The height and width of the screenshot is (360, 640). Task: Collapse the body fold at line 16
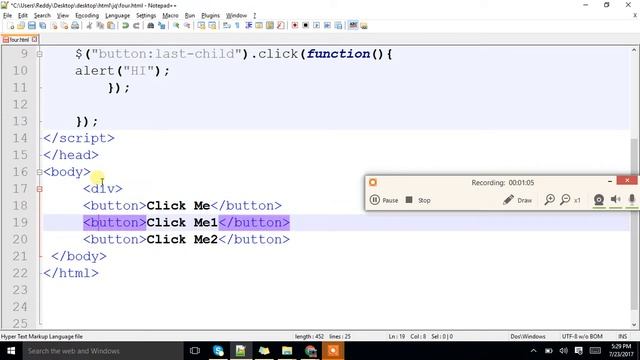tap(40, 172)
